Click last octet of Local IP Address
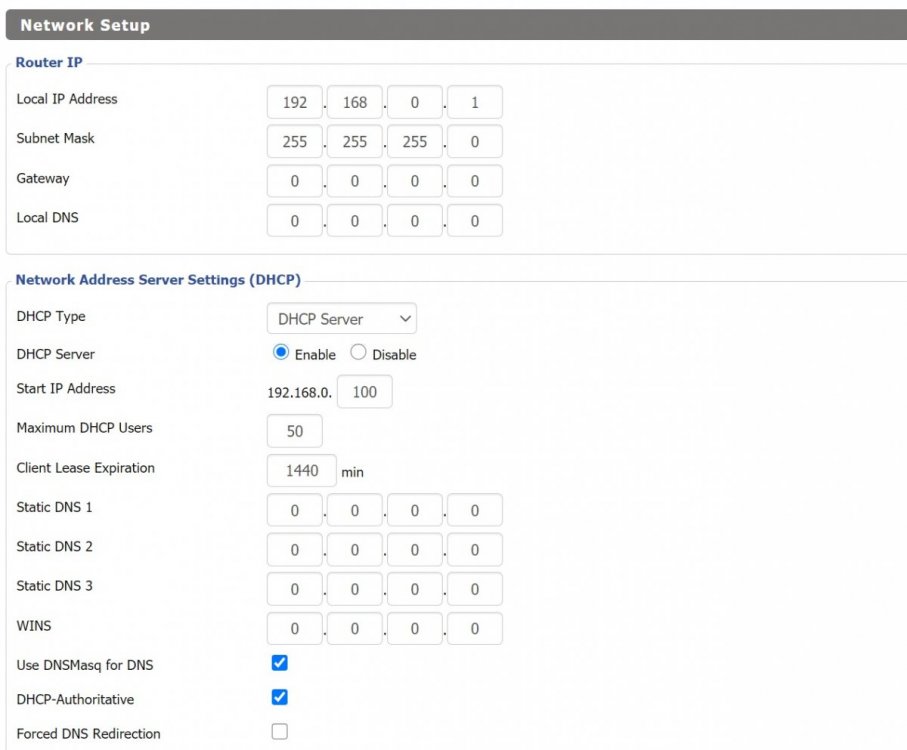The width and height of the screenshot is (907, 750). (474, 102)
